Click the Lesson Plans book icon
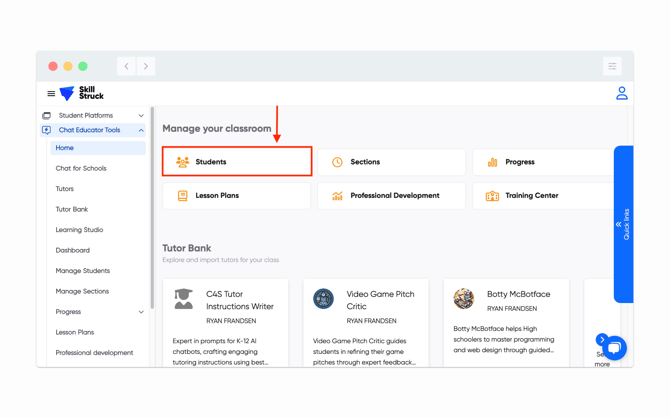The height and width of the screenshot is (418, 670). (x=182, y=196)
